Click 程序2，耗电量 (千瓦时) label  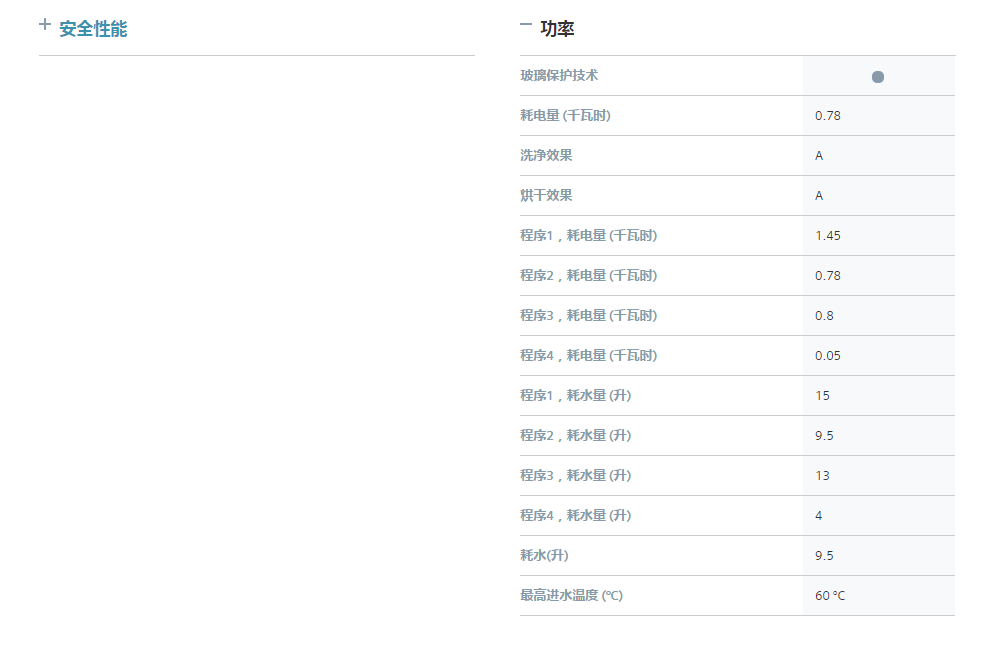(589, 276)
